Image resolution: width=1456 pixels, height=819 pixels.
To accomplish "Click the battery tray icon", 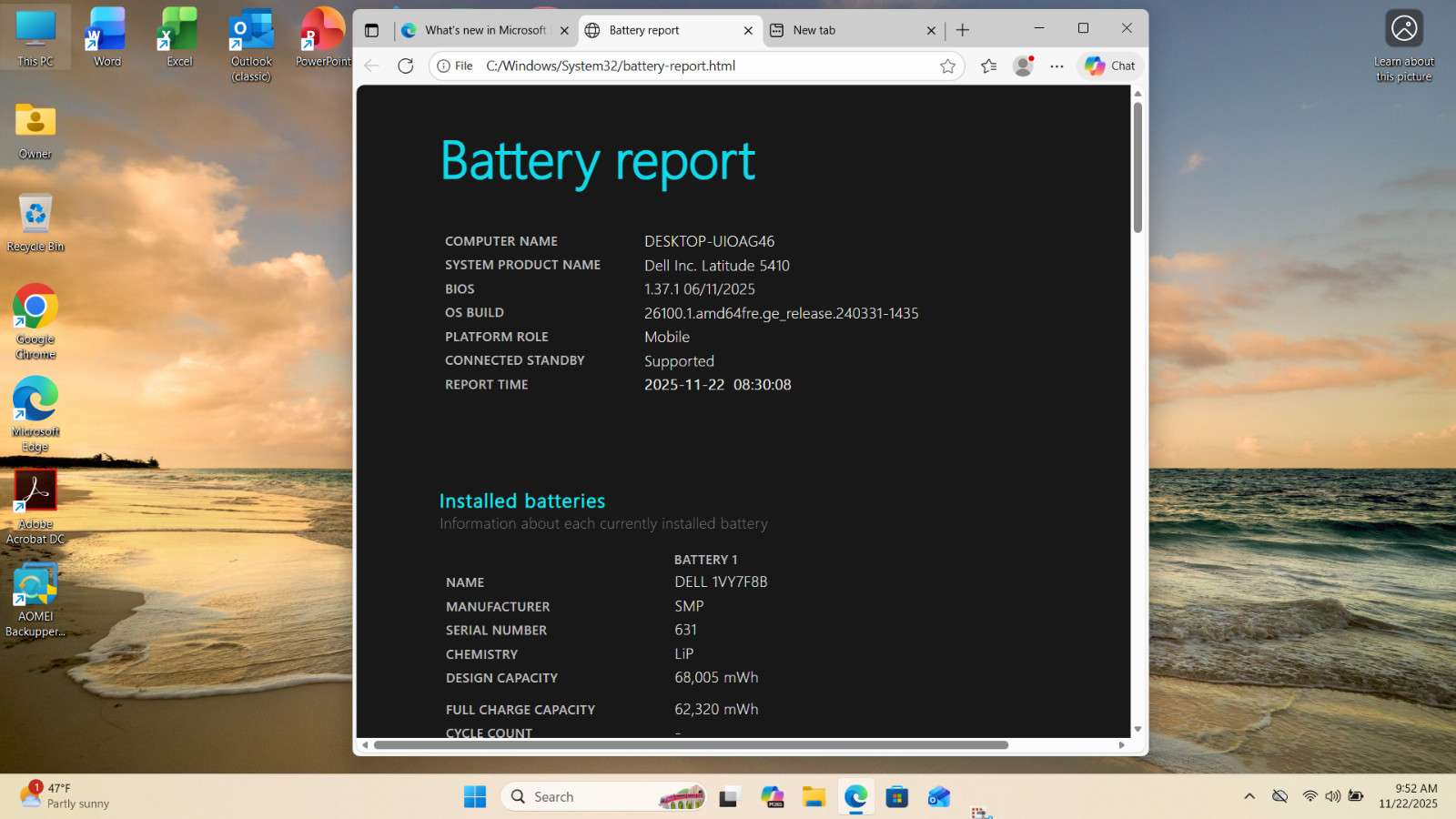I will tap(1356, 796).
